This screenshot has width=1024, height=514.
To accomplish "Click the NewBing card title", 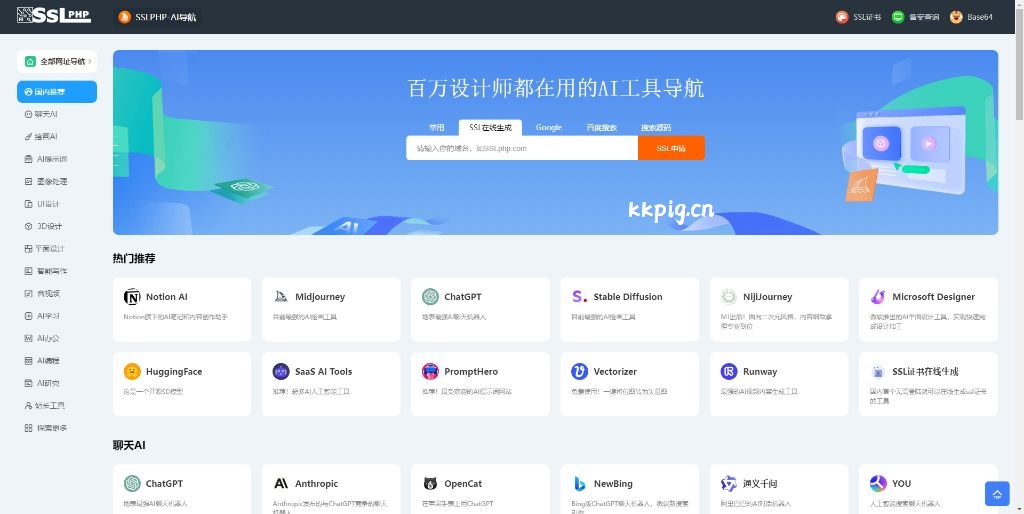I will 613,484.
